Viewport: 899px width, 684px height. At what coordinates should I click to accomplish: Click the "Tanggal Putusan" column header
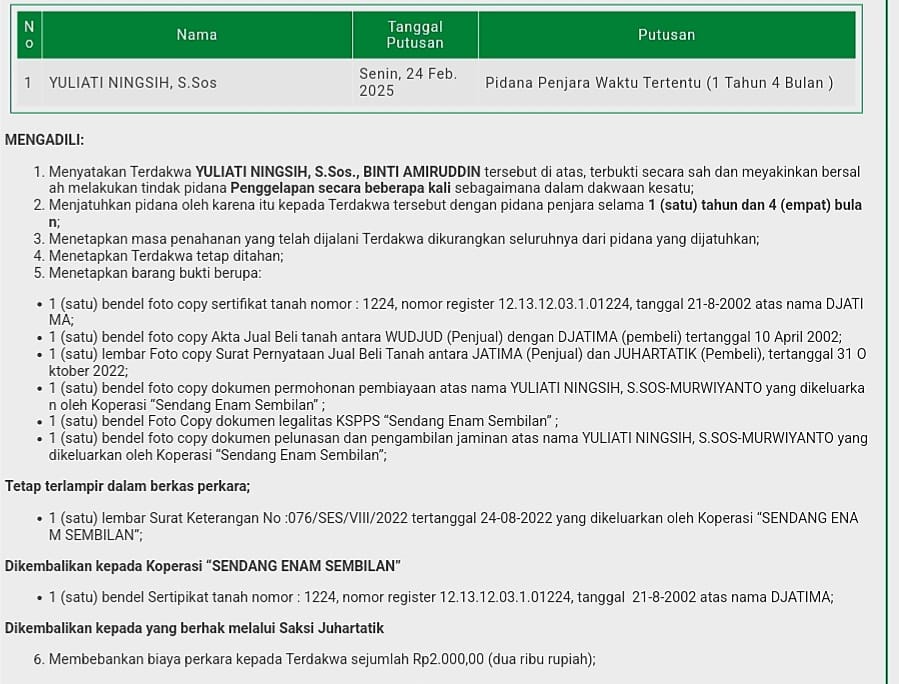[415, 35]
